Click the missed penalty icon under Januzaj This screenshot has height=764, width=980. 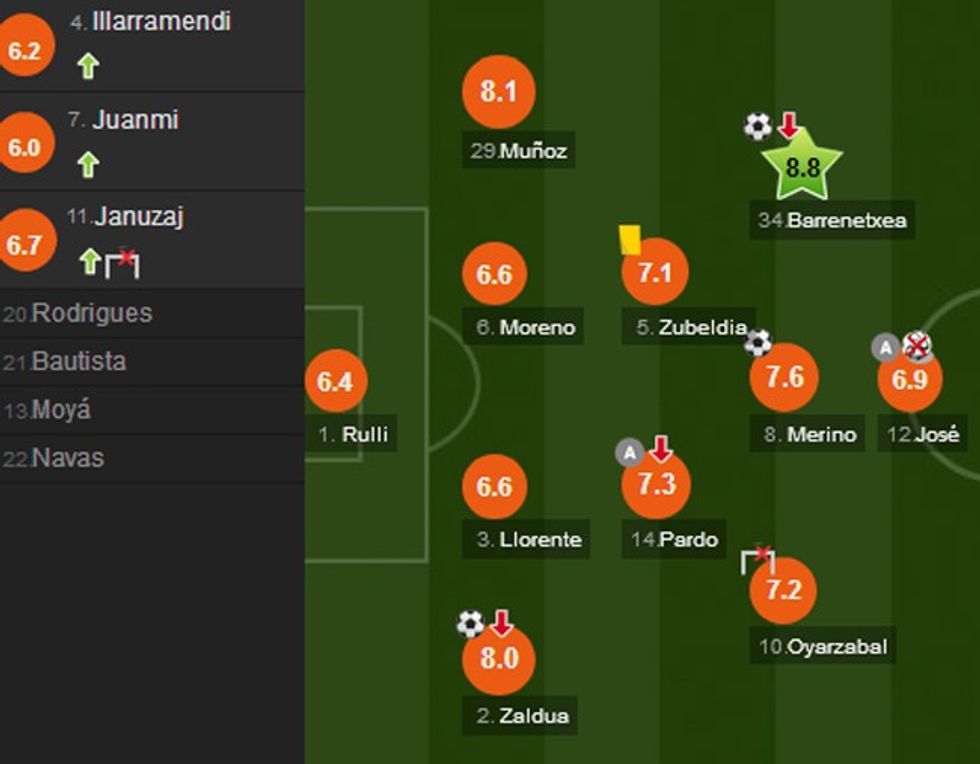click(123, 262)
